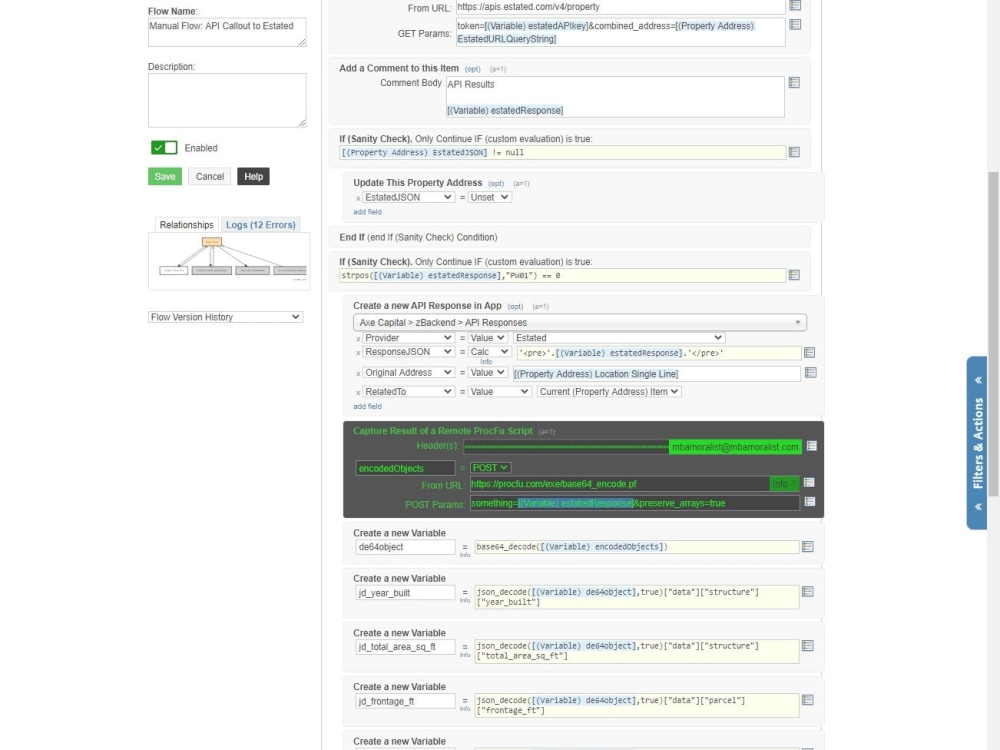The image size is (1000, 750).
Task: Click token picker next to POST Params field
Action: coord(809,503)
